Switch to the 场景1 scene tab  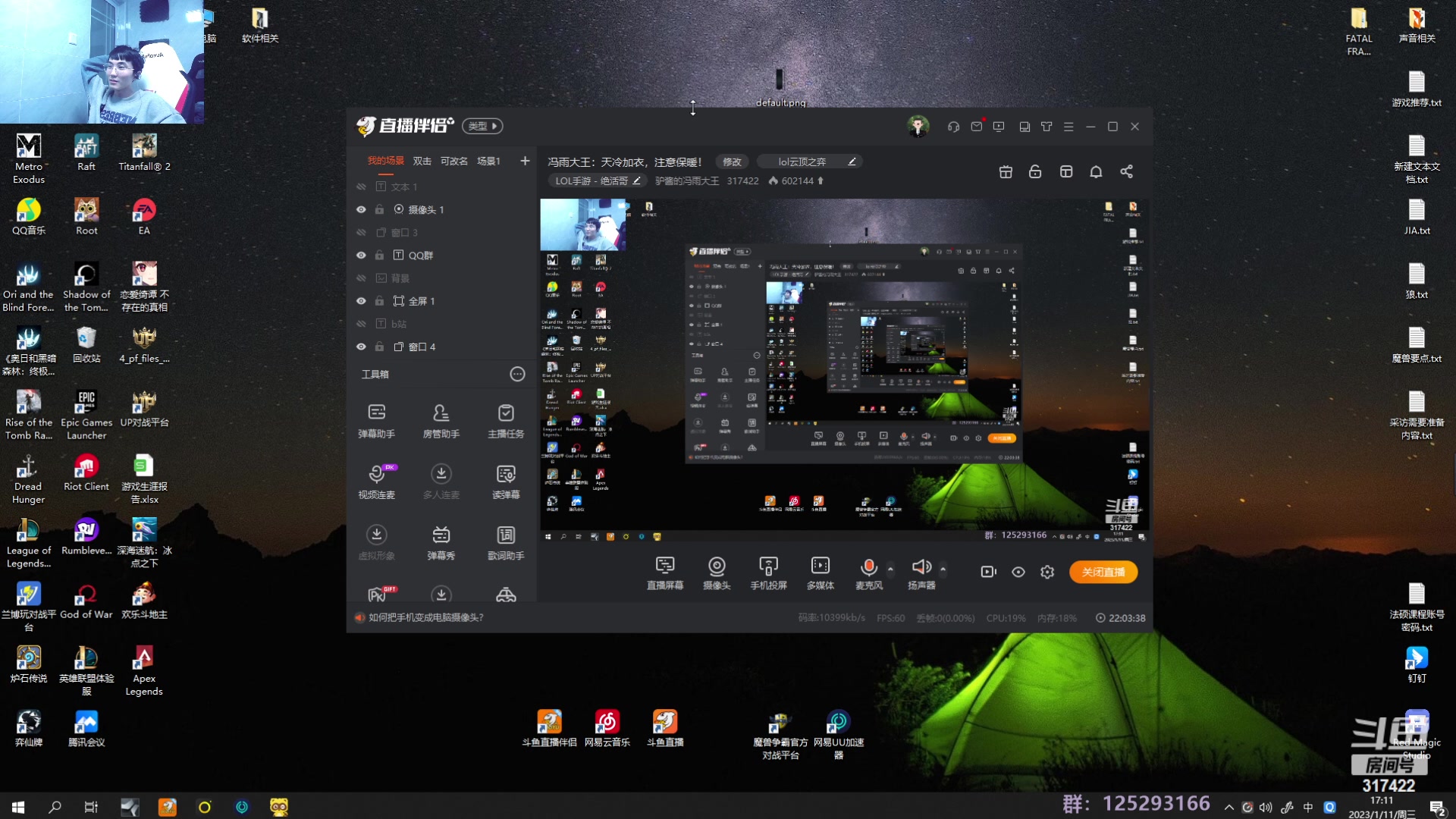coord(488,161)
